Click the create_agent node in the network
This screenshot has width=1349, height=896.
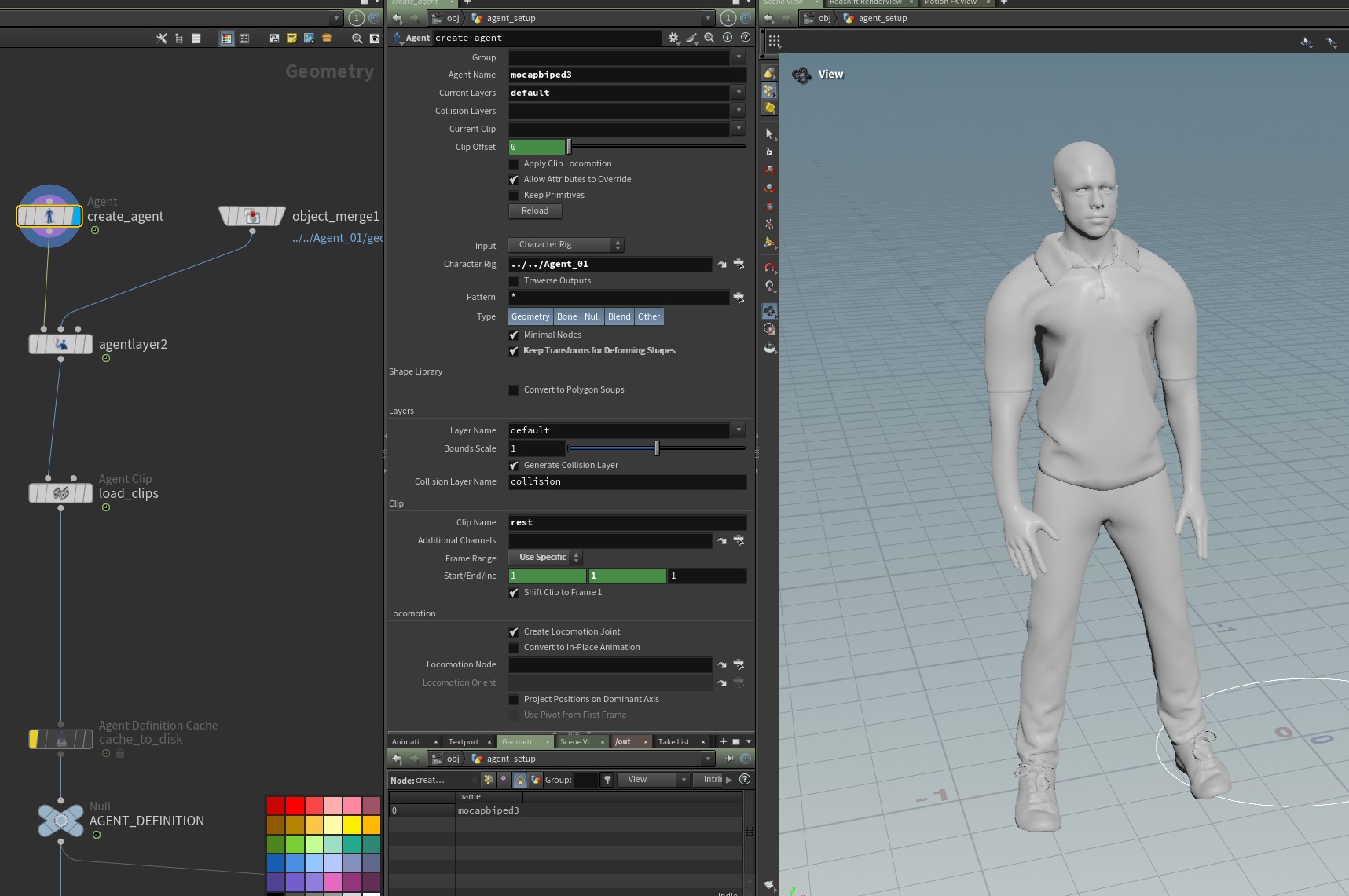[x=49, y=216]
